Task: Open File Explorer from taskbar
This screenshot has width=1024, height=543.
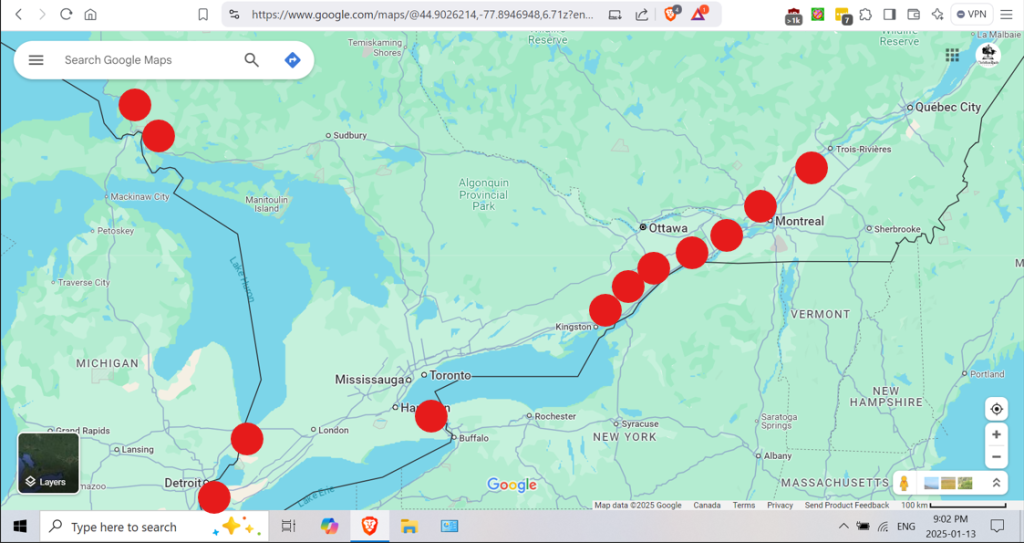Action: (x=409, y=526)
